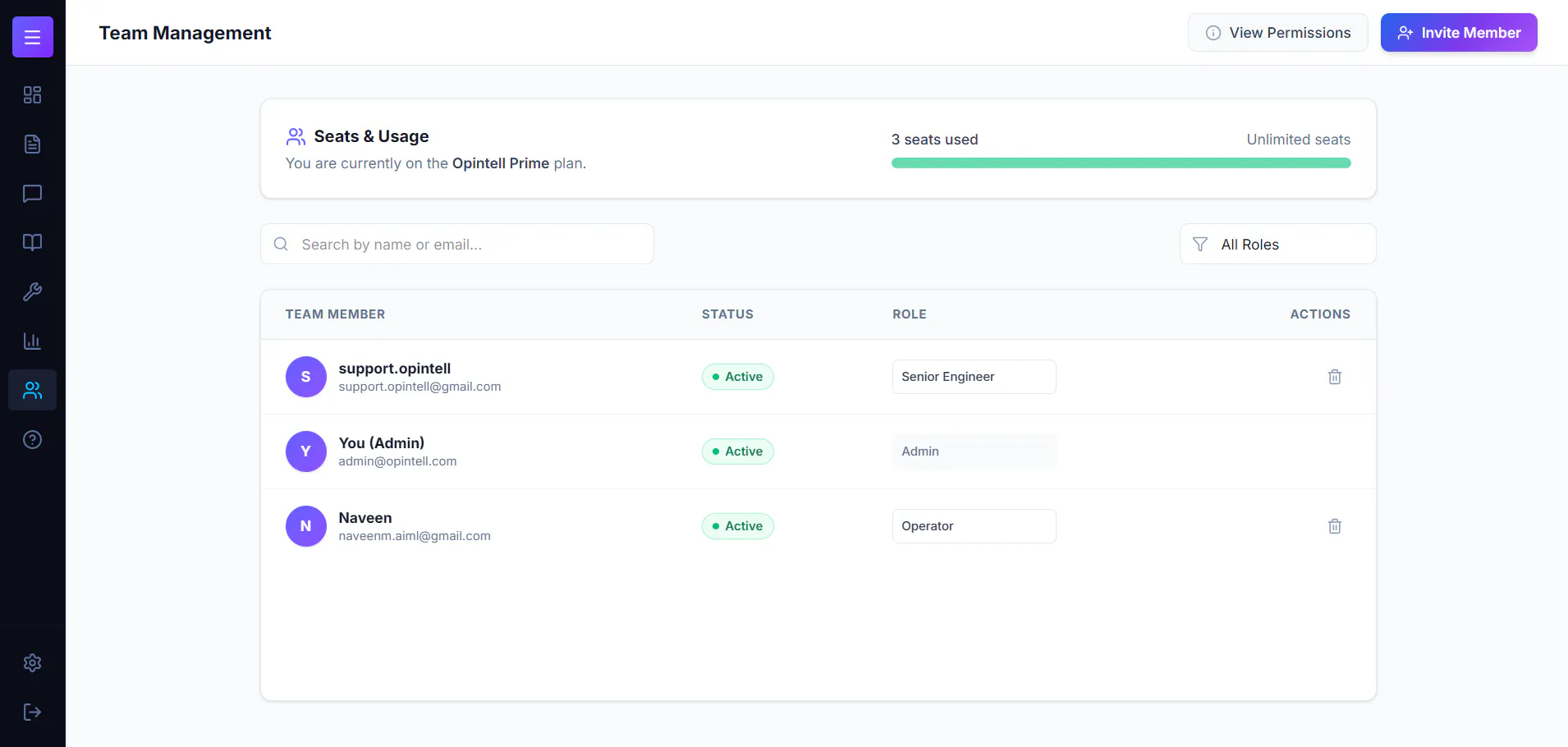Click the 3 seats used label
The width and height of the screenshot is (1568, 747).
(935, 140)
